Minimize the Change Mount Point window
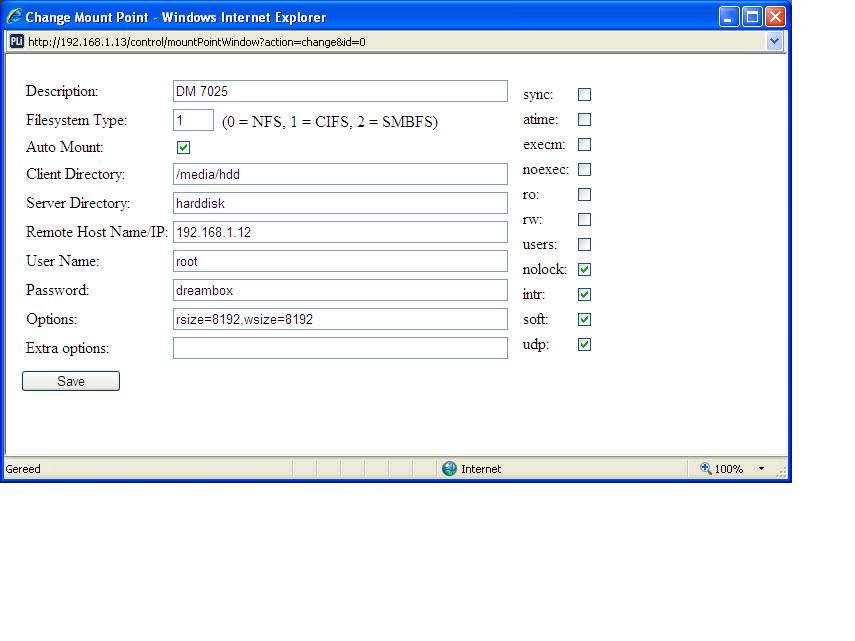 [x=729, y=17]
